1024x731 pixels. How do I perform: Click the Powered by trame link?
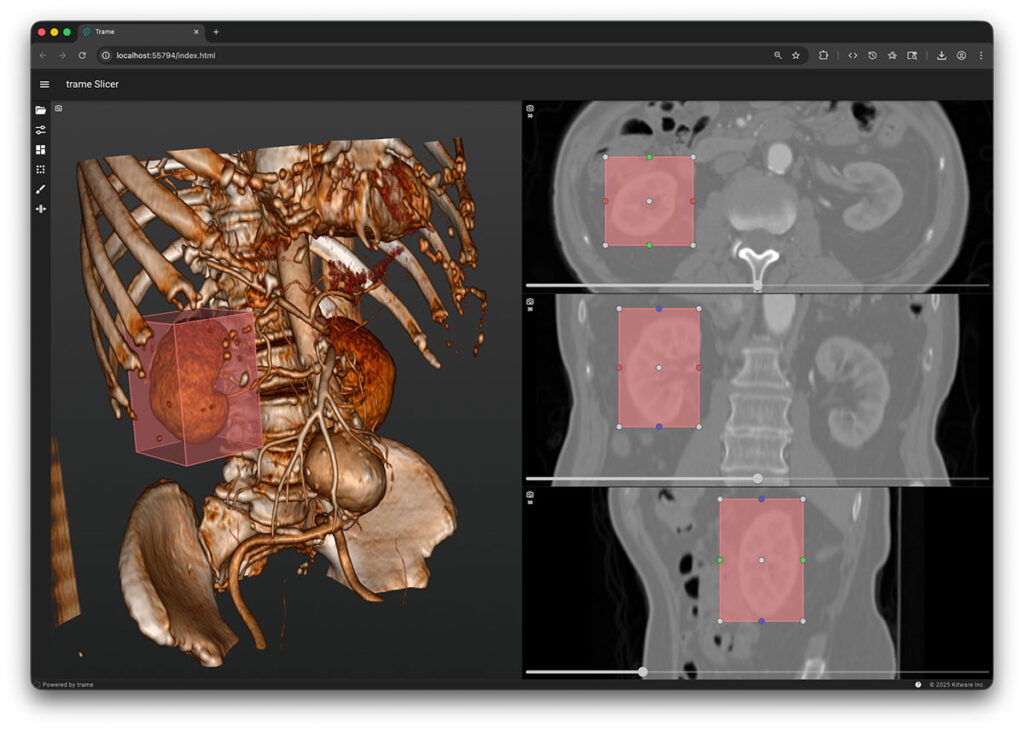[x=66, y=684]
